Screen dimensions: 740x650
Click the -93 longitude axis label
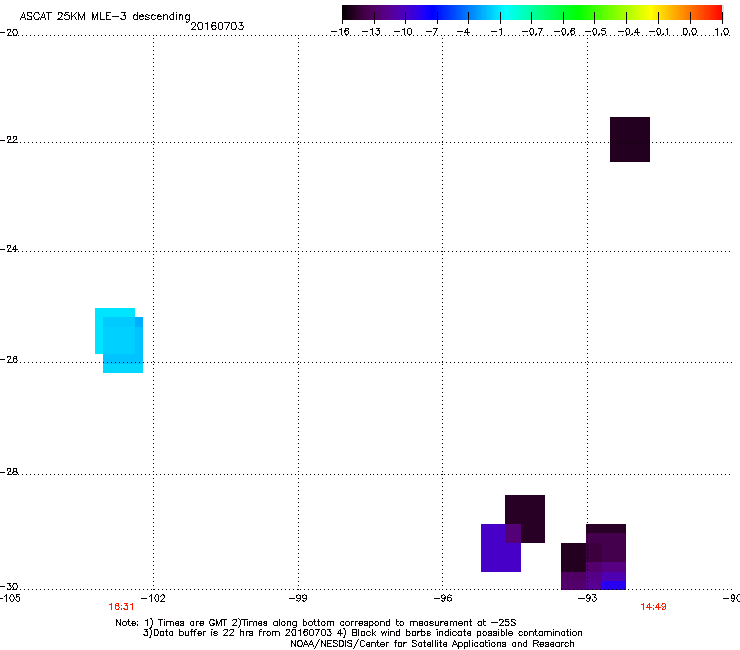588,598
